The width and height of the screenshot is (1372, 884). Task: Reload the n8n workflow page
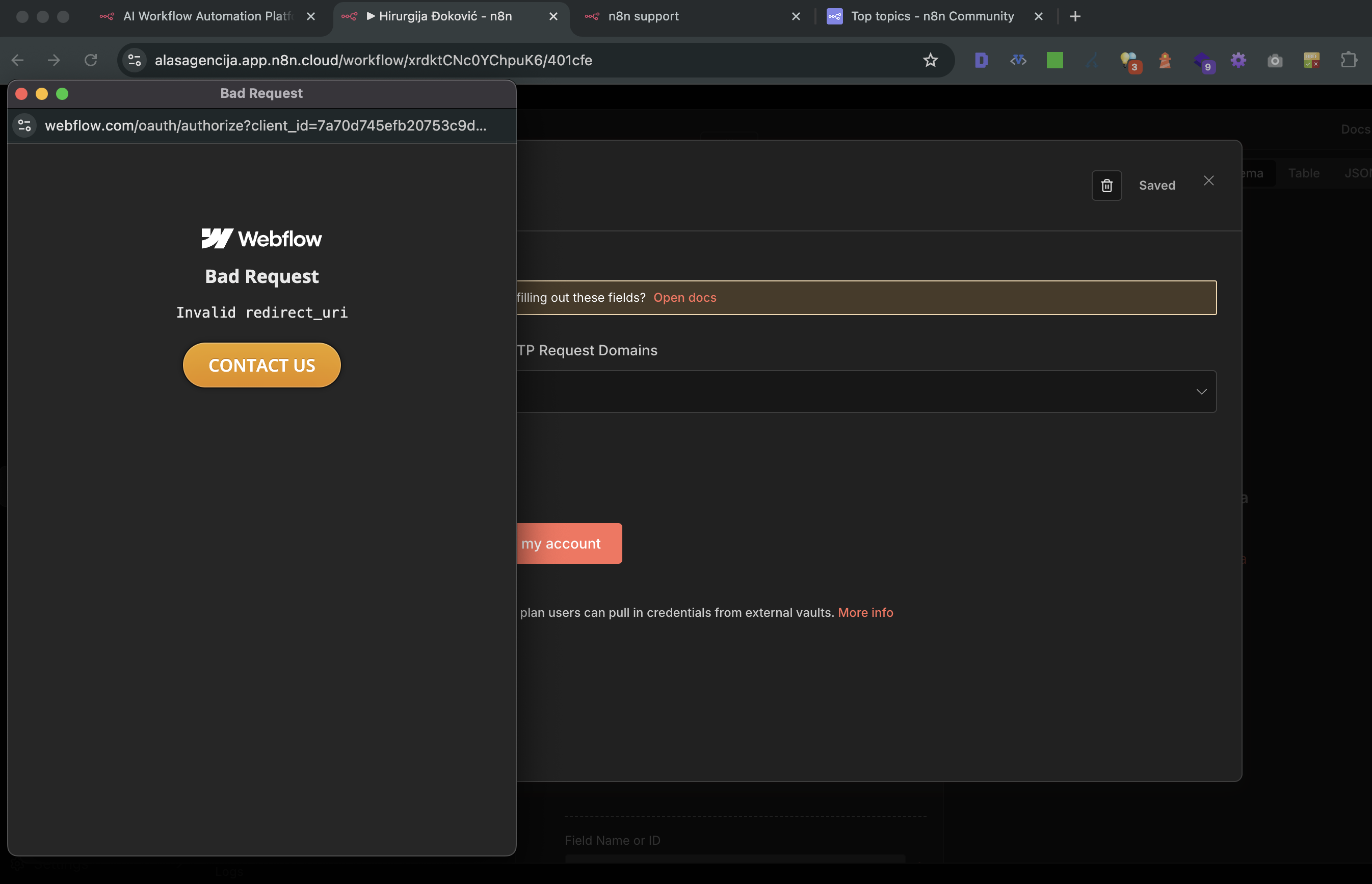91,60
